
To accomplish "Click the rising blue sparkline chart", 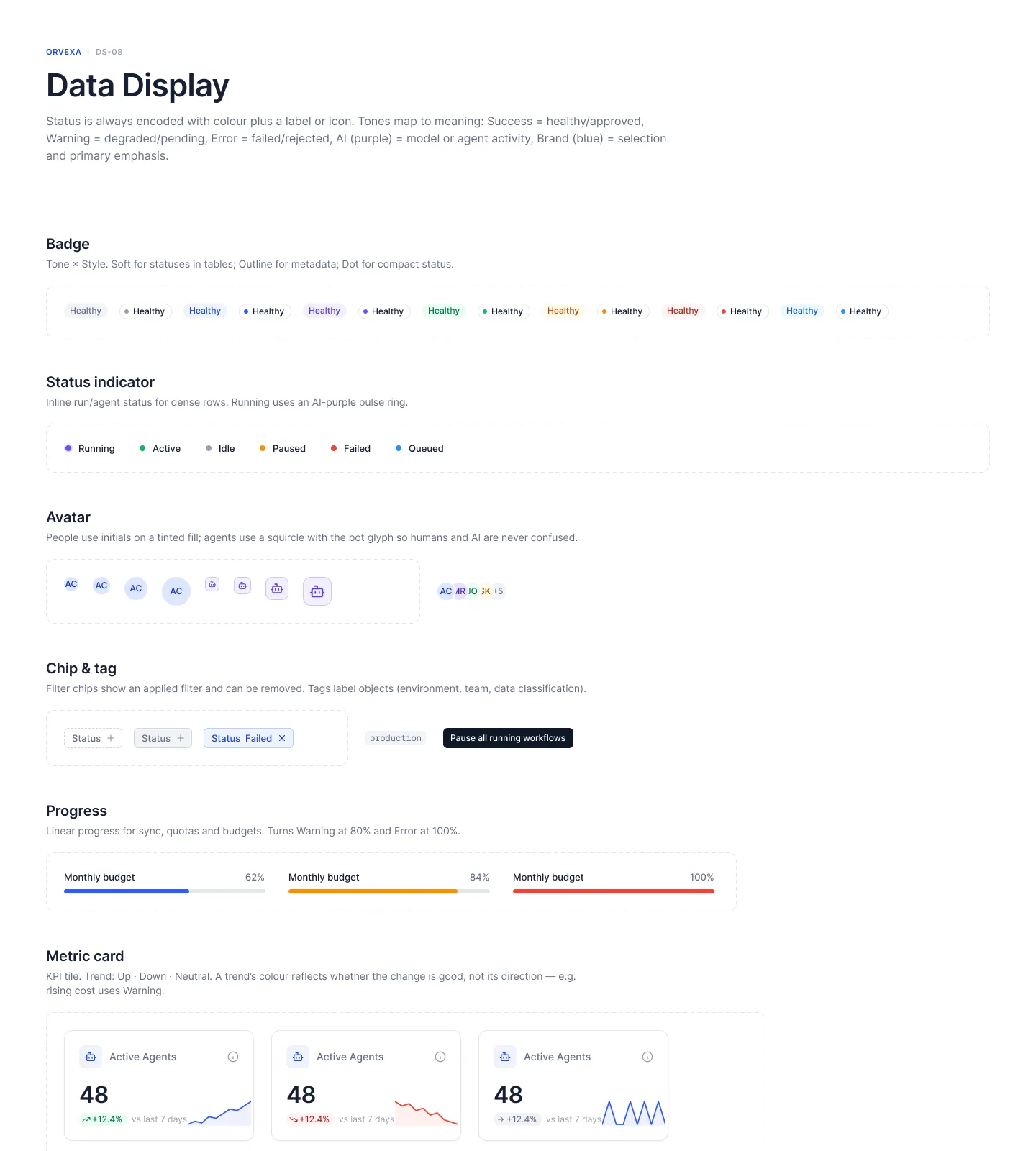I will pyautogui.click(x=219, y=1112).
